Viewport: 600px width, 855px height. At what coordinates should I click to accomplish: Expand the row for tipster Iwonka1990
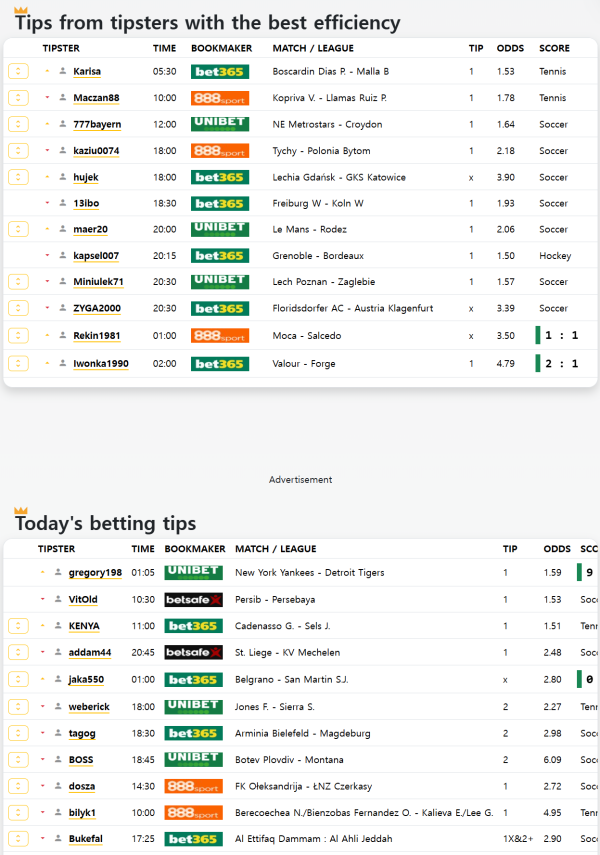[18, 363]
